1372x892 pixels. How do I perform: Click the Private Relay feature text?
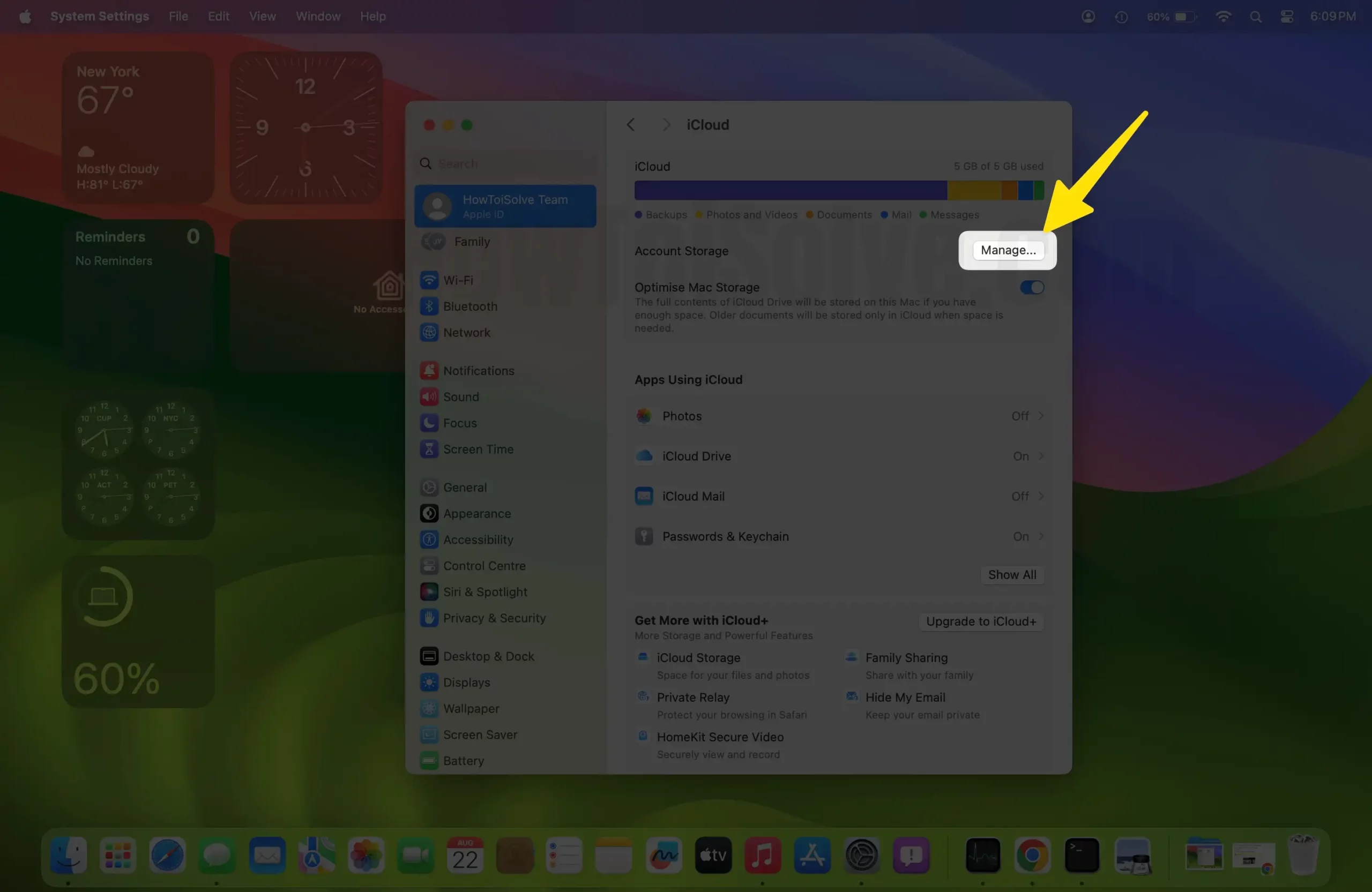(x=693, y=697)
